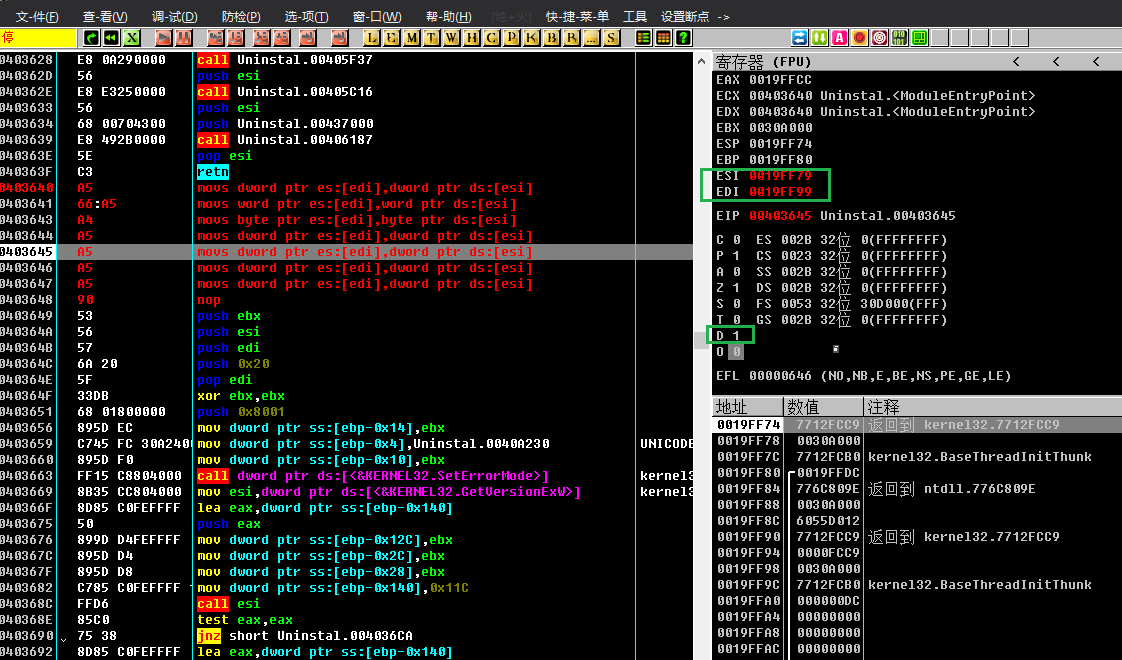The width and height of the screenshot is (1122, 660).
Task: Click the last arrow in register header
Action: click(1094, 62)
